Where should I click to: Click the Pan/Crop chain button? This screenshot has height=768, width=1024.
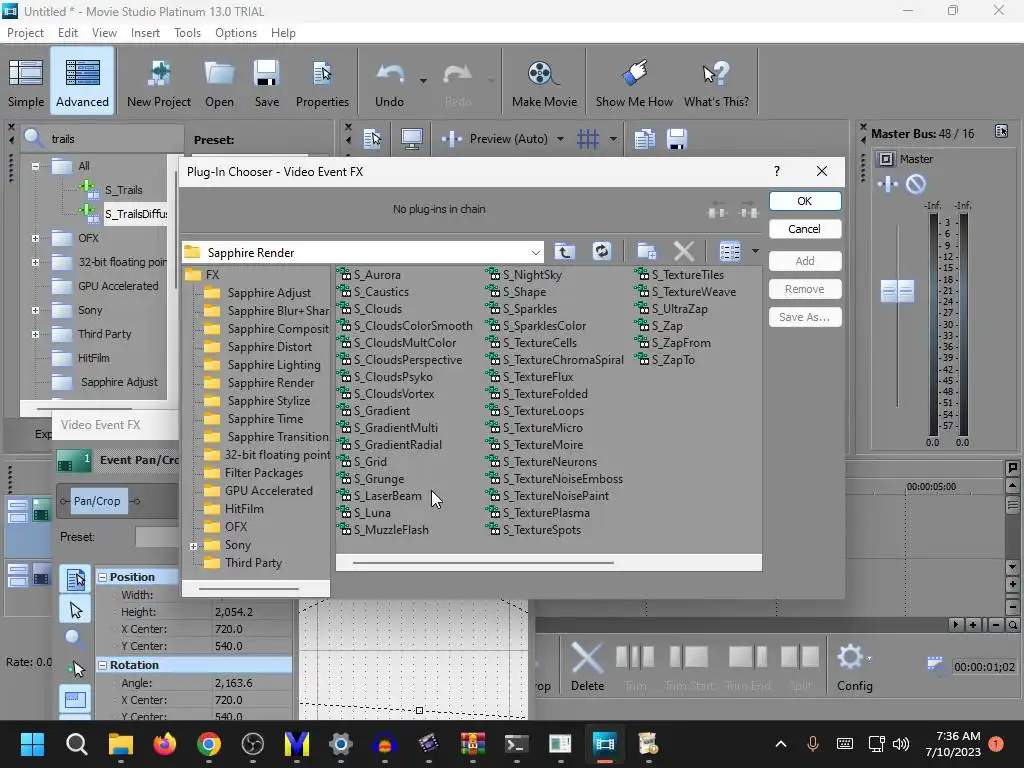(97, 501)
